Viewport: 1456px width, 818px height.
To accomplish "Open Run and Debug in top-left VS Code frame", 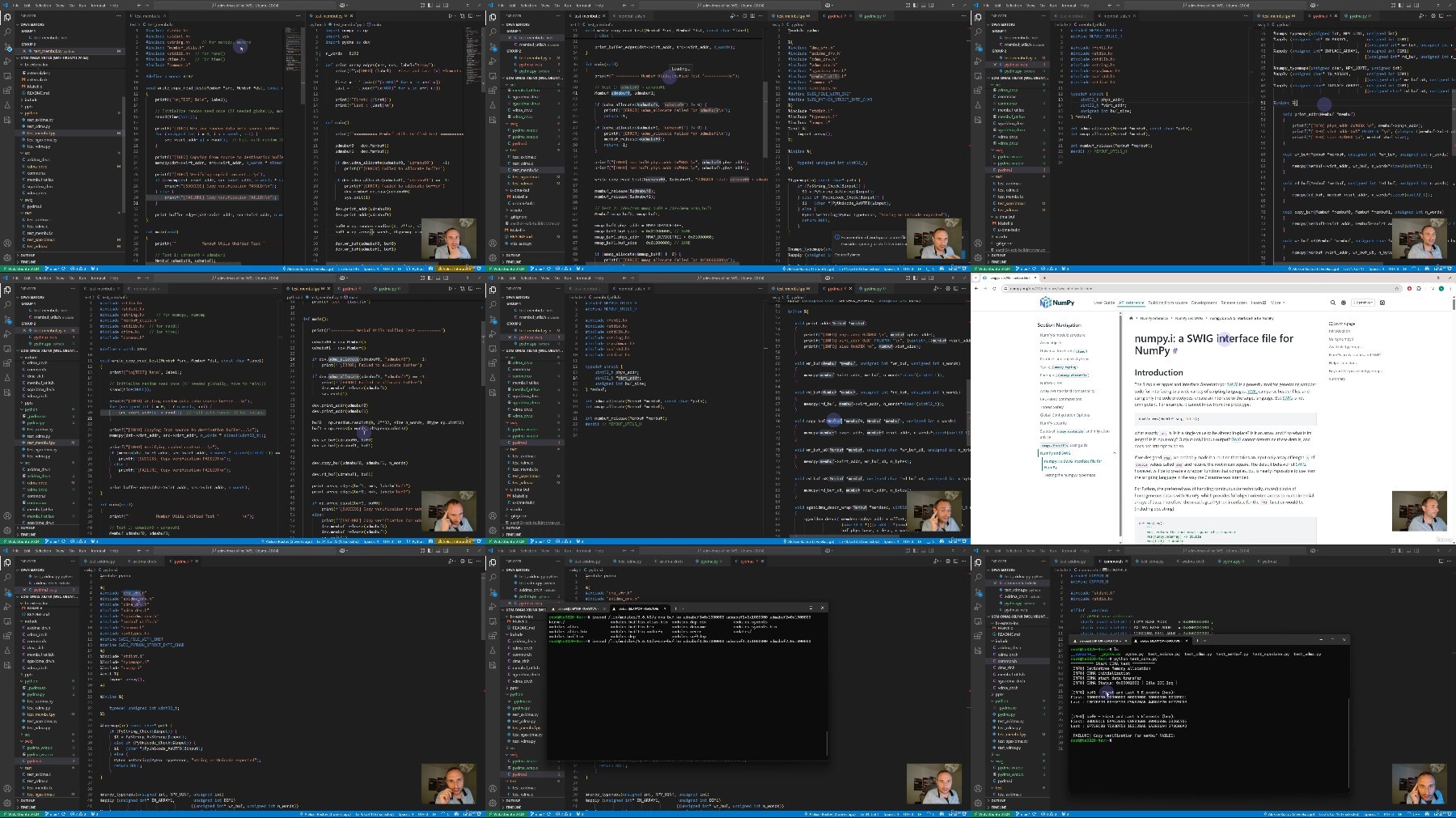I will pyautogui.click(x=7, y=62).
